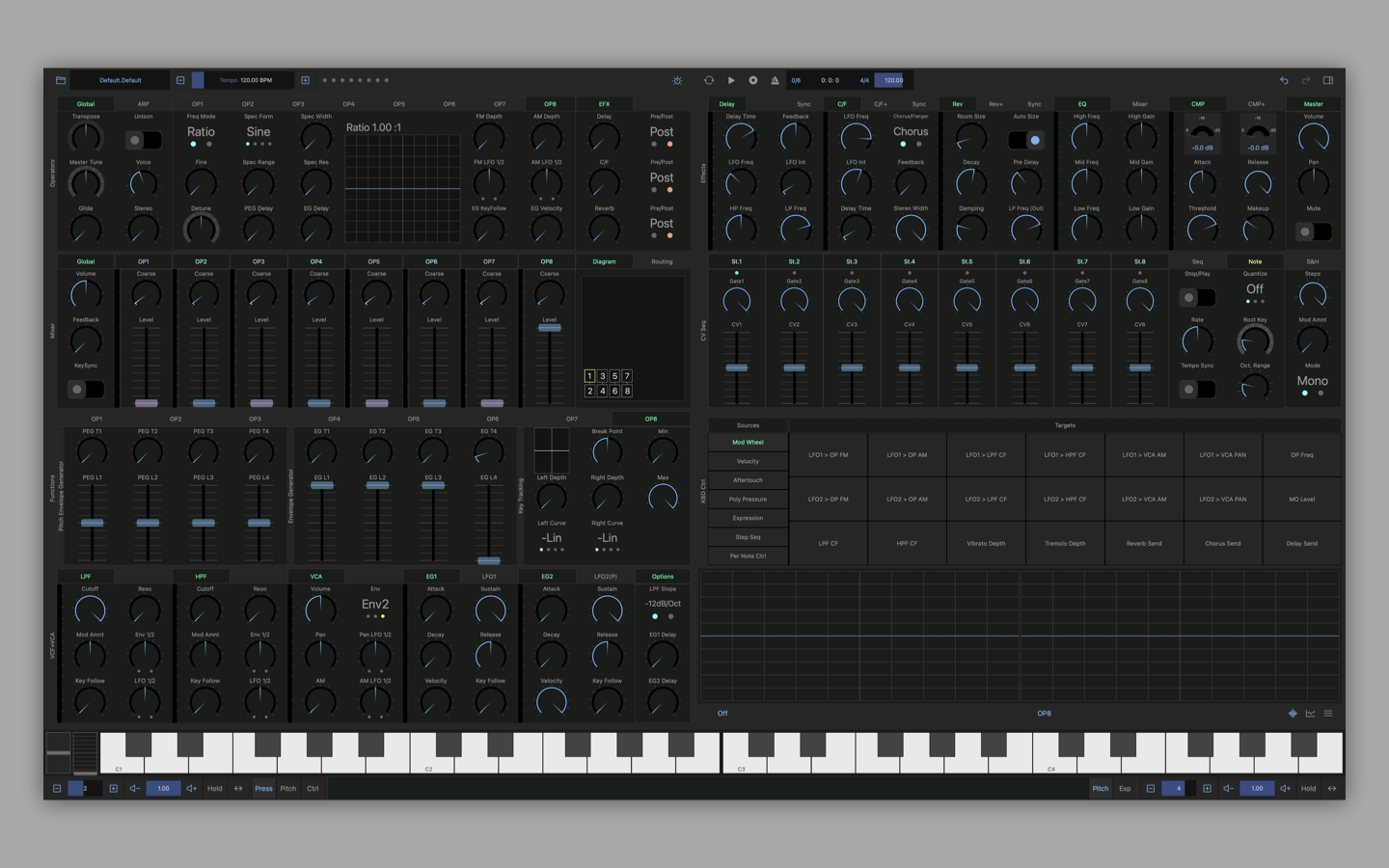The height and width of the screenshot is (868, 1389).
Task: Open the S&H tab
Action: (x=1312, y=261)
